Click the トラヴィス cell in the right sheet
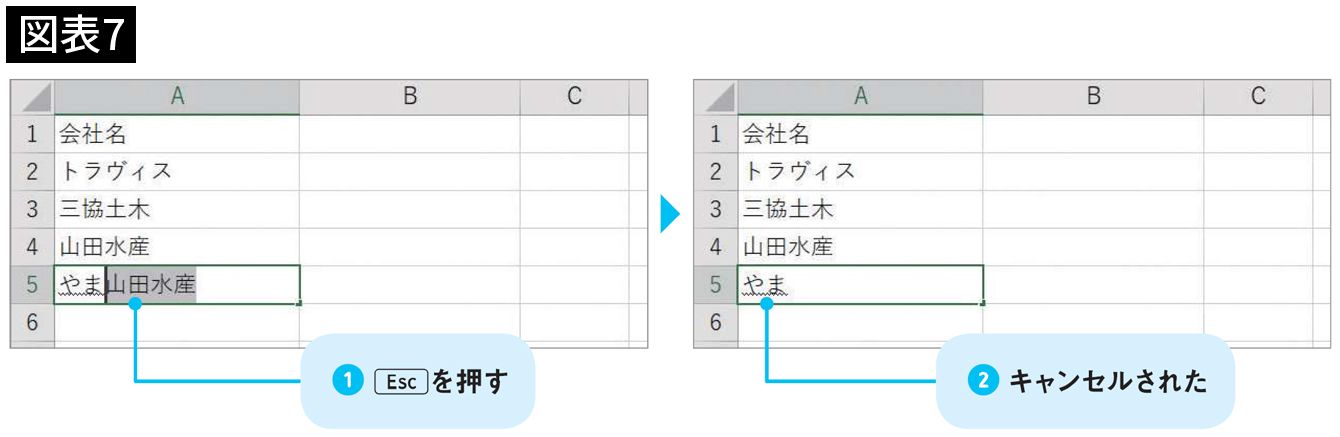Image resolution: width=1340 pixels, height=437 pixels. click(860, 171)
